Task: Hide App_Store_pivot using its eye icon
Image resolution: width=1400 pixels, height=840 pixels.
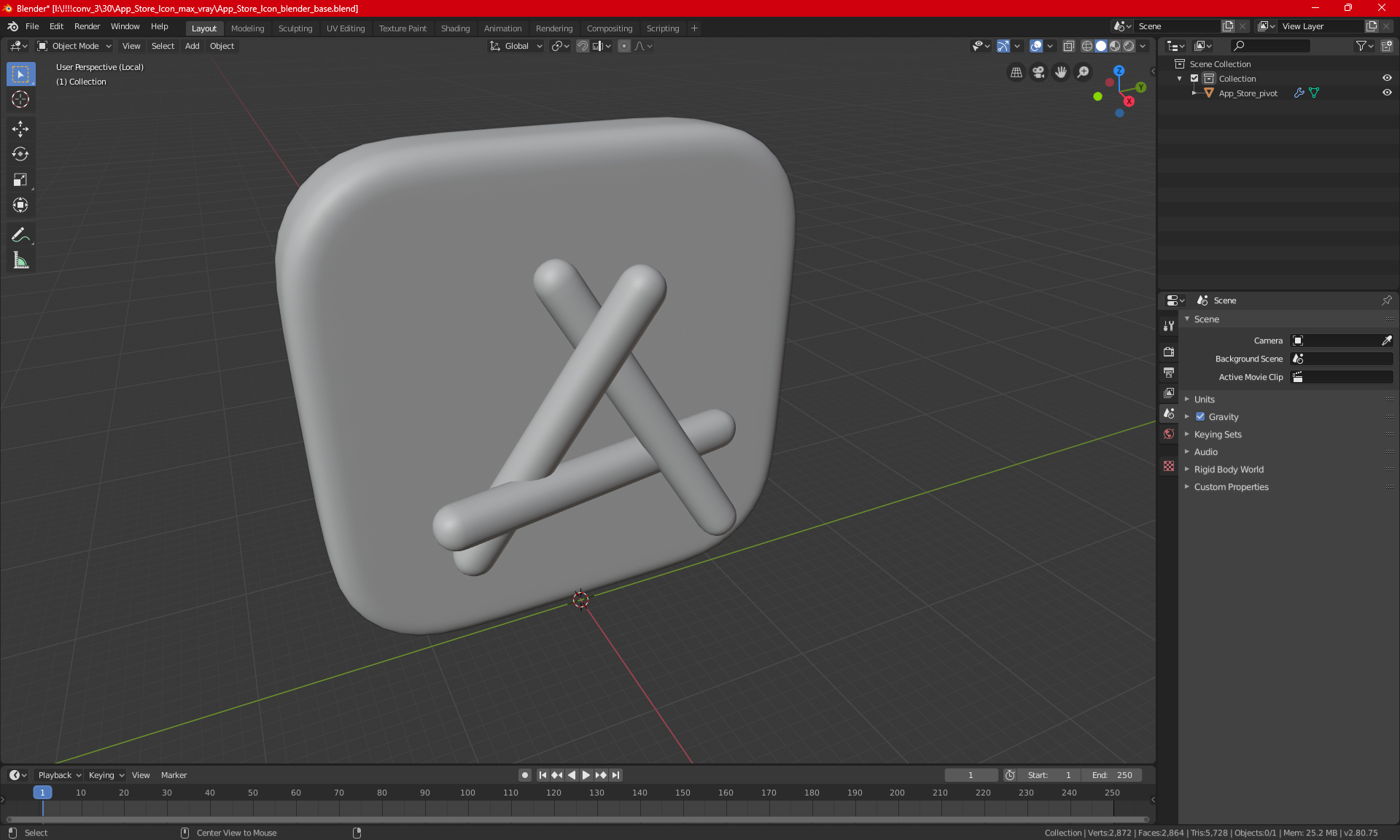Action: (x=1387, y=93)
